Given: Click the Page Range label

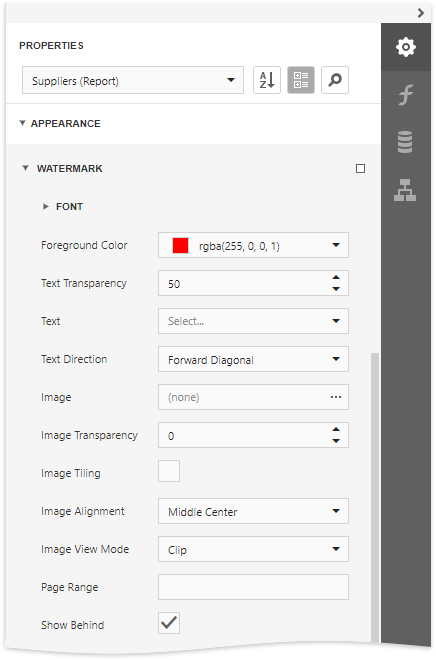Looking at the screenshot, I should pos(69,587).
